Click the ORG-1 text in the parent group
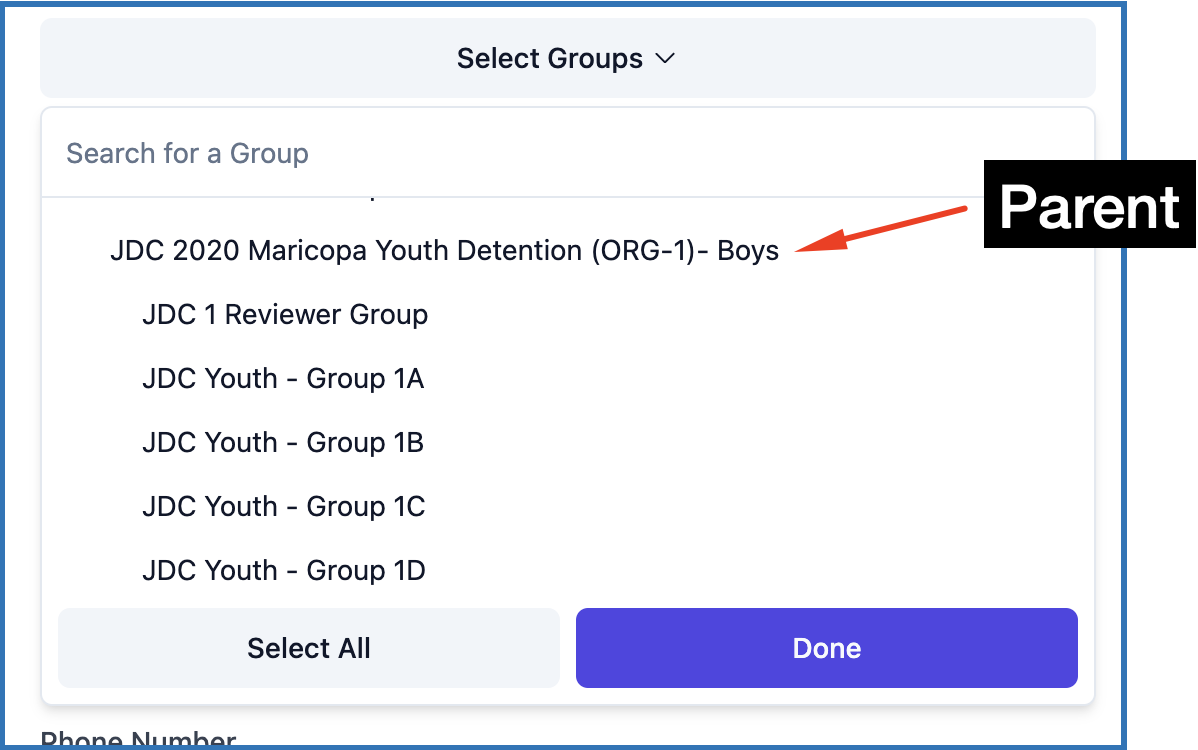Screen dimensions: 1198x750 pos(642,251)
